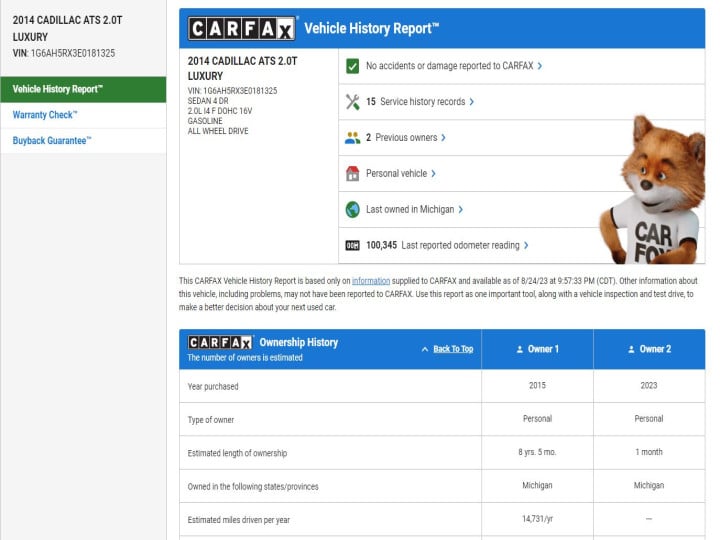Screen dimensions: 720x540
Task: Click the CARFAX logo in Ownership History header
Action: 220,343
